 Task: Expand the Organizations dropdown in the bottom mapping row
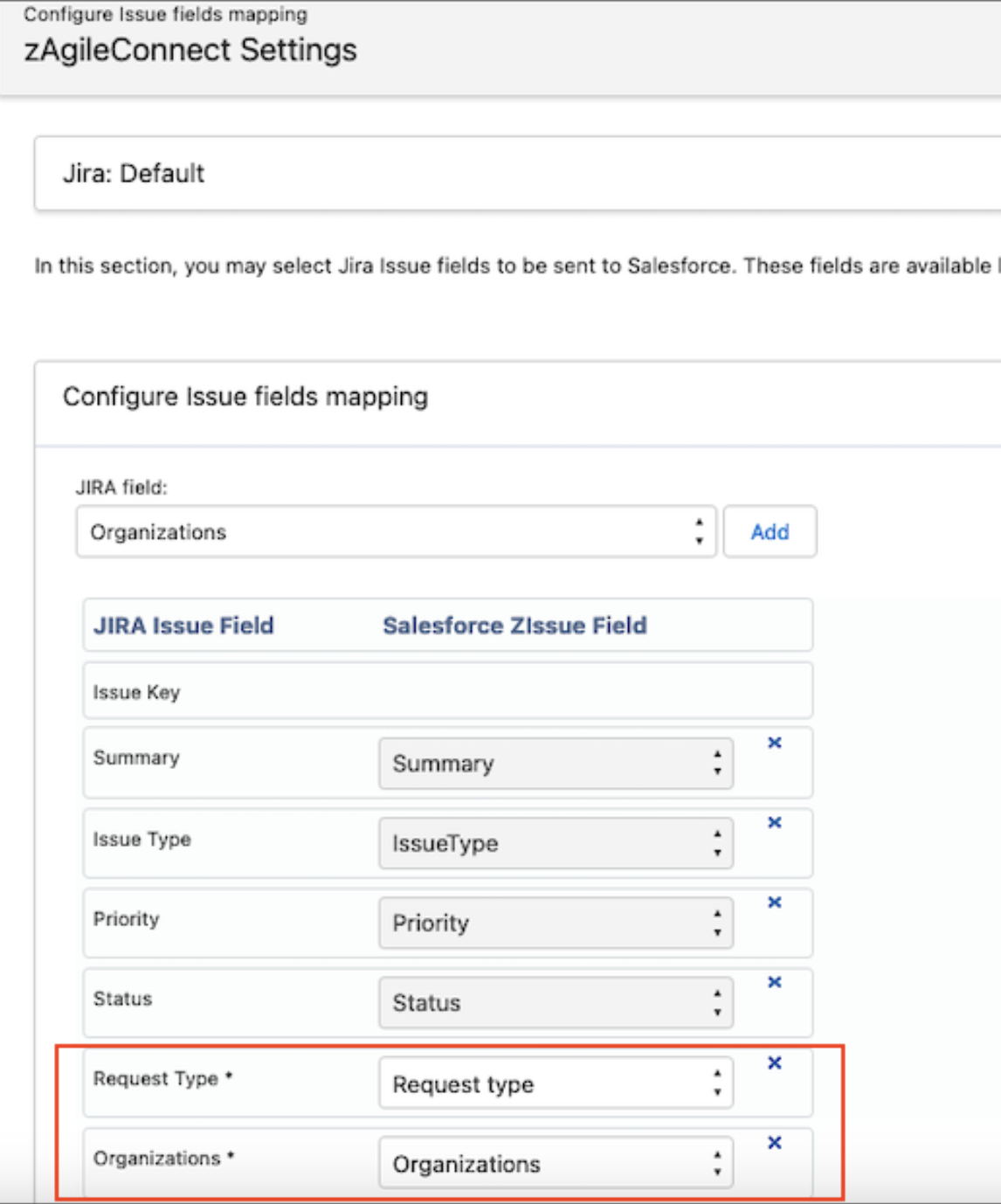click(556, 1164)
